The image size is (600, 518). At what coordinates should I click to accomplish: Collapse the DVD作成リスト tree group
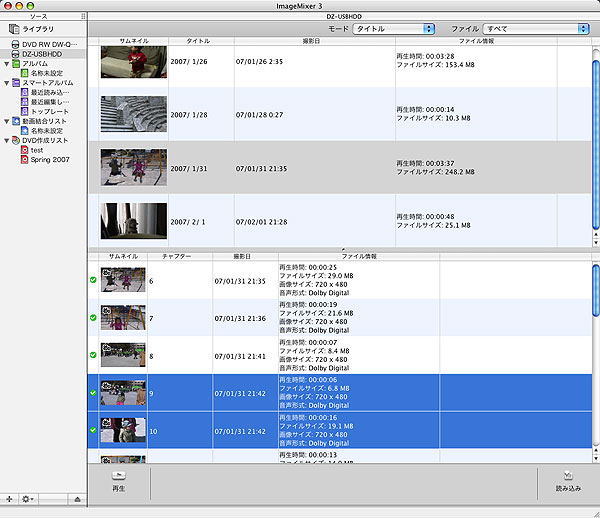pyautogui.click(x=6, y=140)
